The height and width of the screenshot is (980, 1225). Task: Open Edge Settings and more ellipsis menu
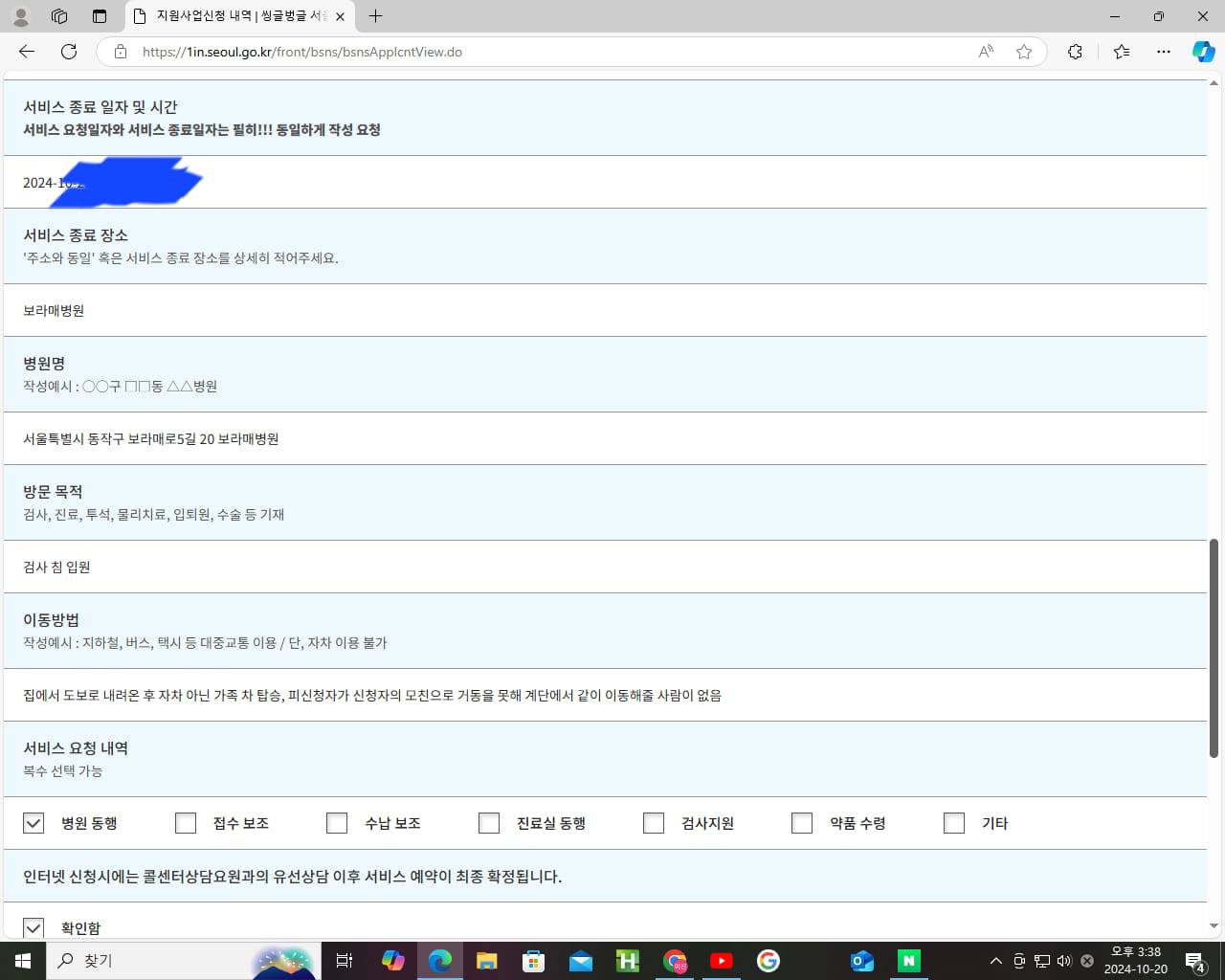(1164, 52)
